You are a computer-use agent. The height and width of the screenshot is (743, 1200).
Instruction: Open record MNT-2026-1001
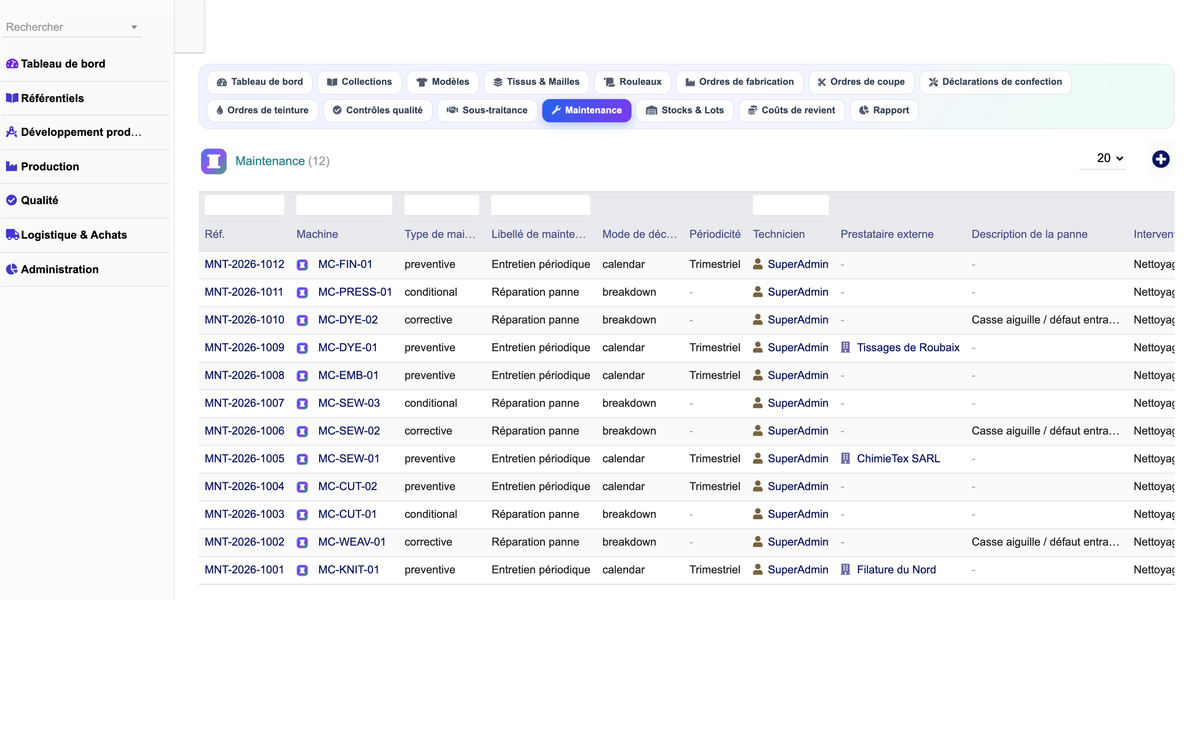[244, 570]
